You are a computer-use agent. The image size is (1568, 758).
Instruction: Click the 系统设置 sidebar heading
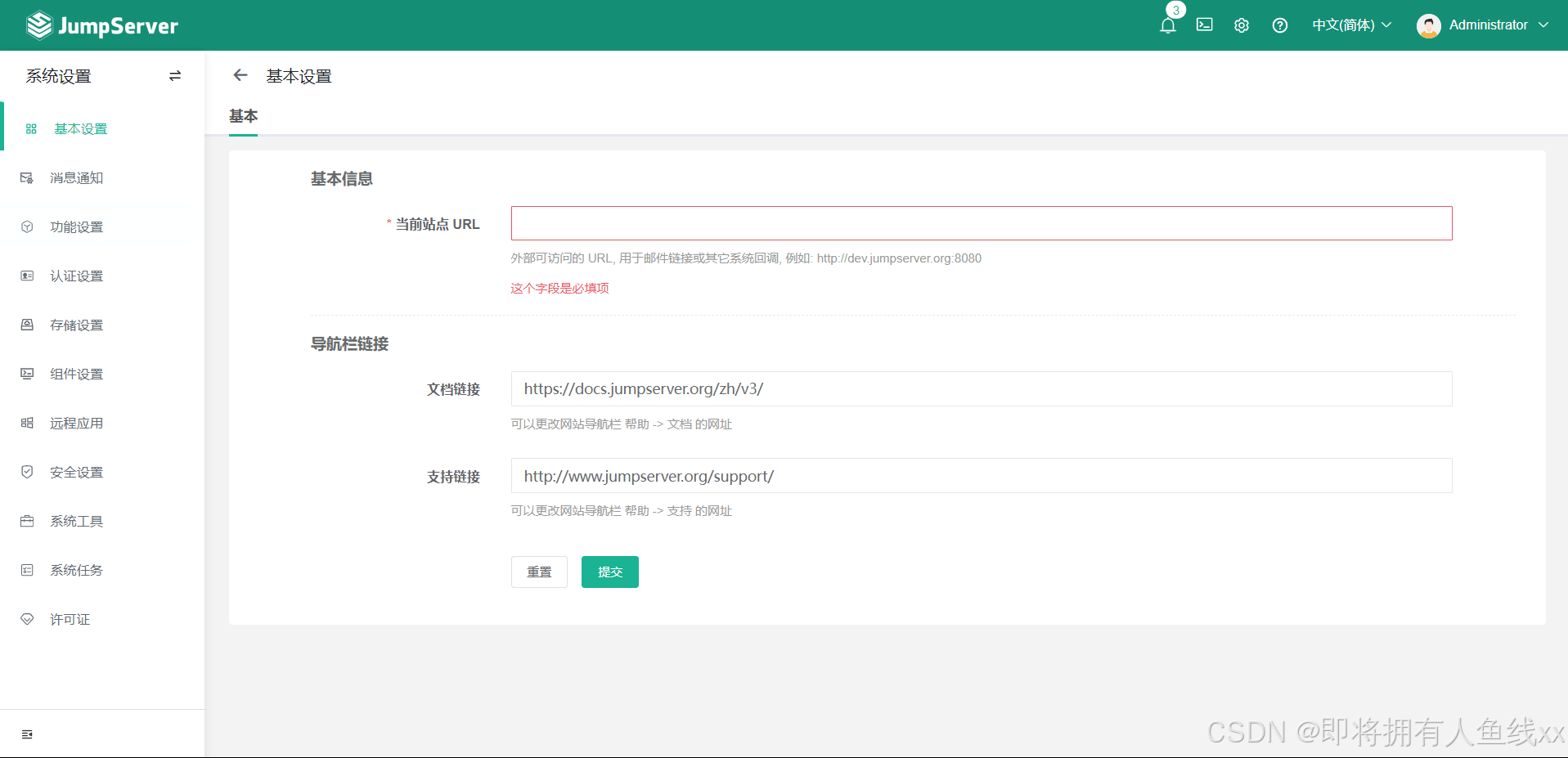click(x=58, y=76)
